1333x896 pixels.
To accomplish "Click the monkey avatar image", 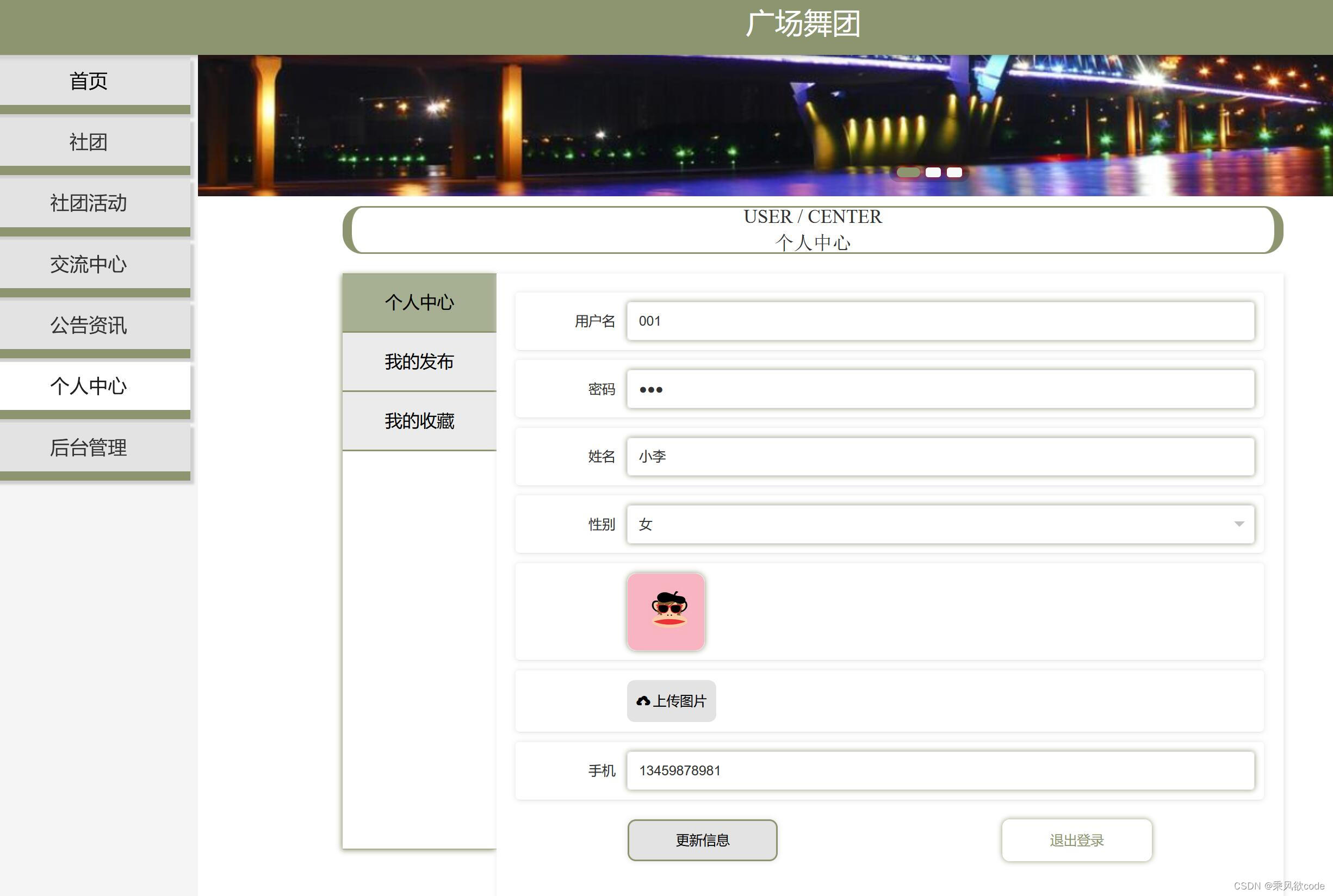I will point(666,612).
